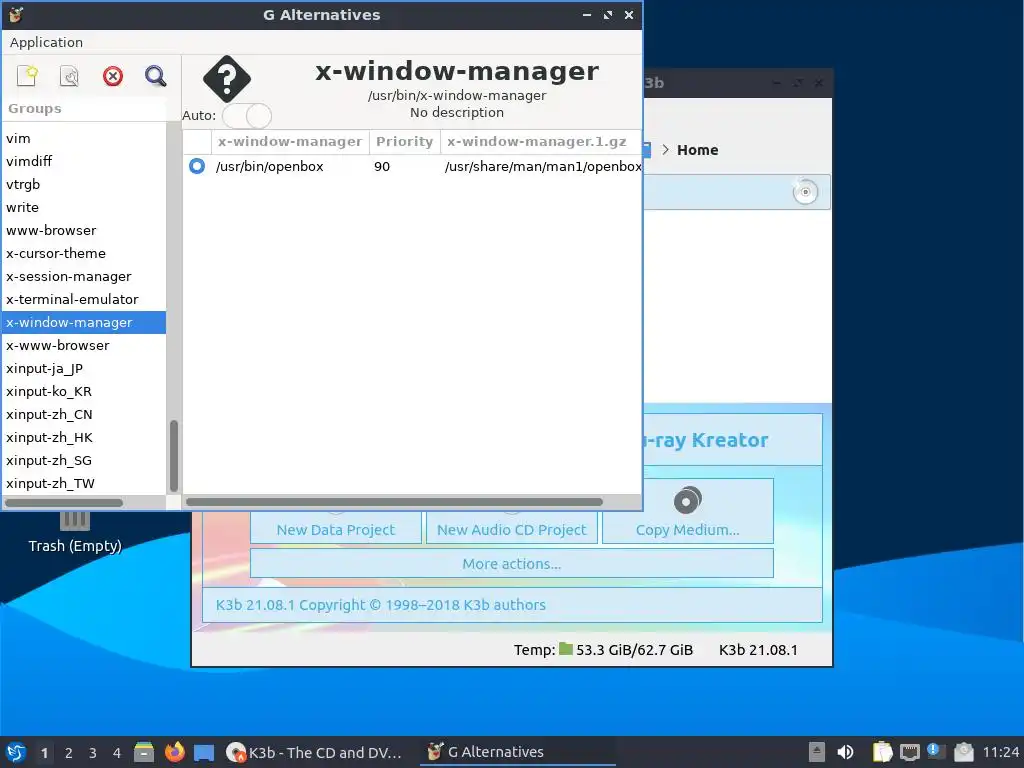Click the horizontal scrollbar under alternatives table
This screenshot has height=768, width=1024.
(x=394, y=502)
